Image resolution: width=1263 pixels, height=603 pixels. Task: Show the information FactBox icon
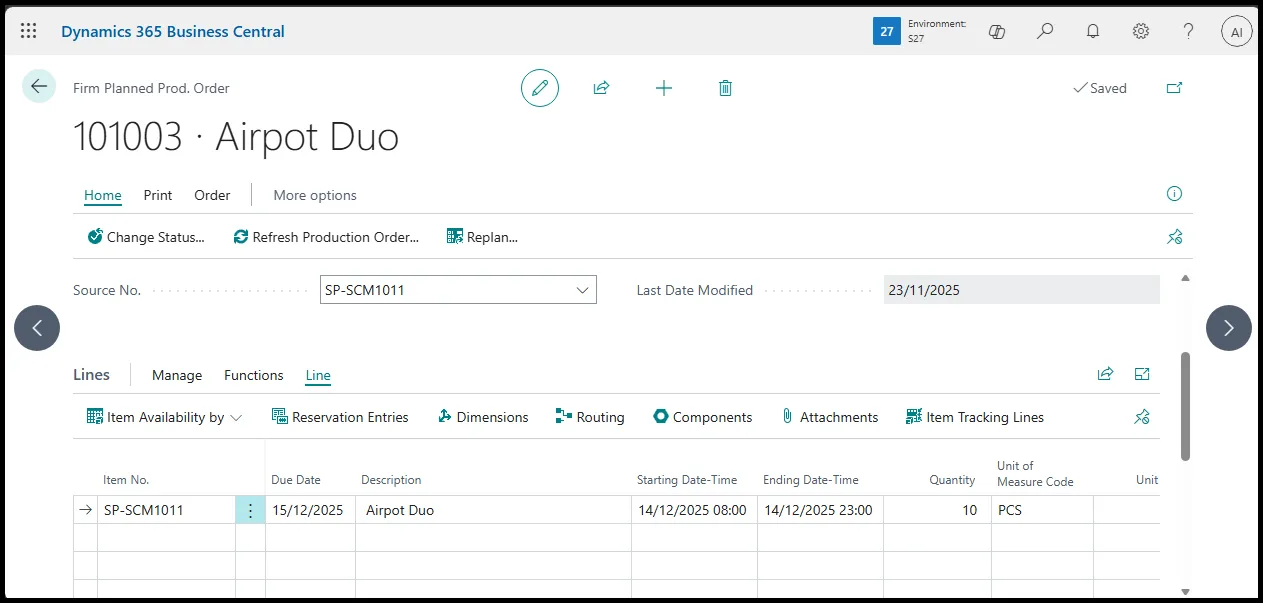click(1175, 194)
